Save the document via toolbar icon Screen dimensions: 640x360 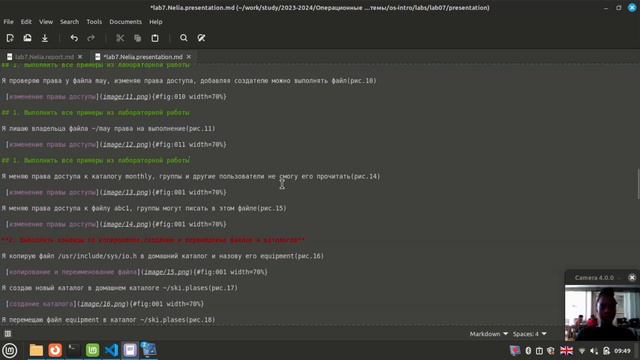[x=44, y=38]
